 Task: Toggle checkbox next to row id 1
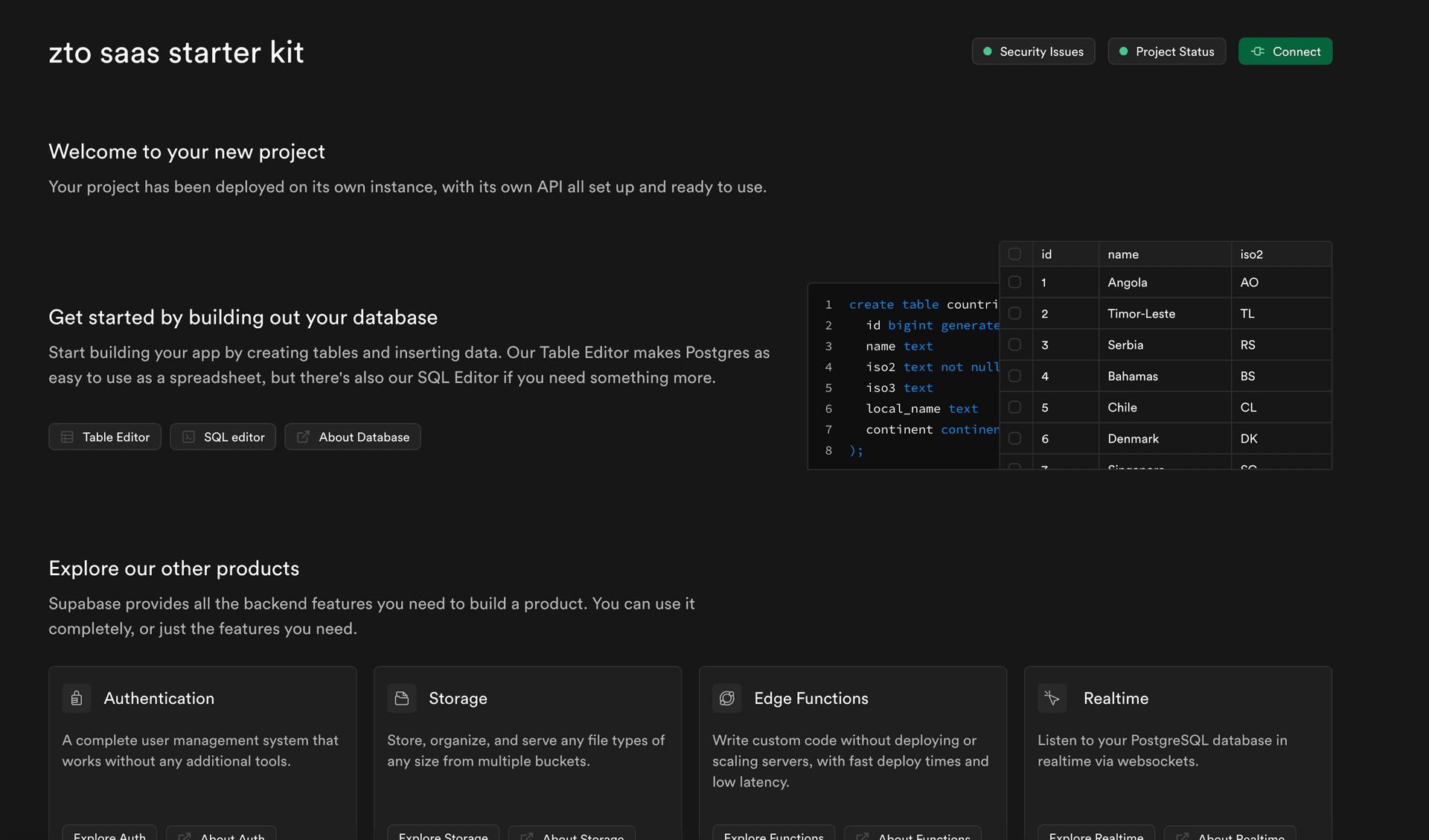pos(1015,282)
